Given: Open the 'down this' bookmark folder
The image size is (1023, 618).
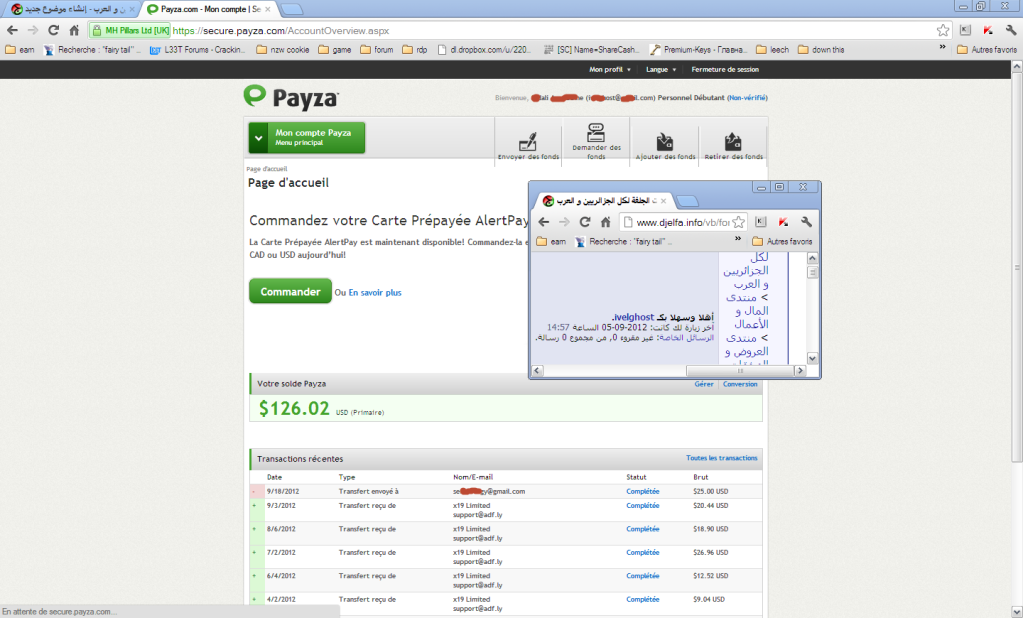Looking at the screenshot, I should tap(821, 50).
